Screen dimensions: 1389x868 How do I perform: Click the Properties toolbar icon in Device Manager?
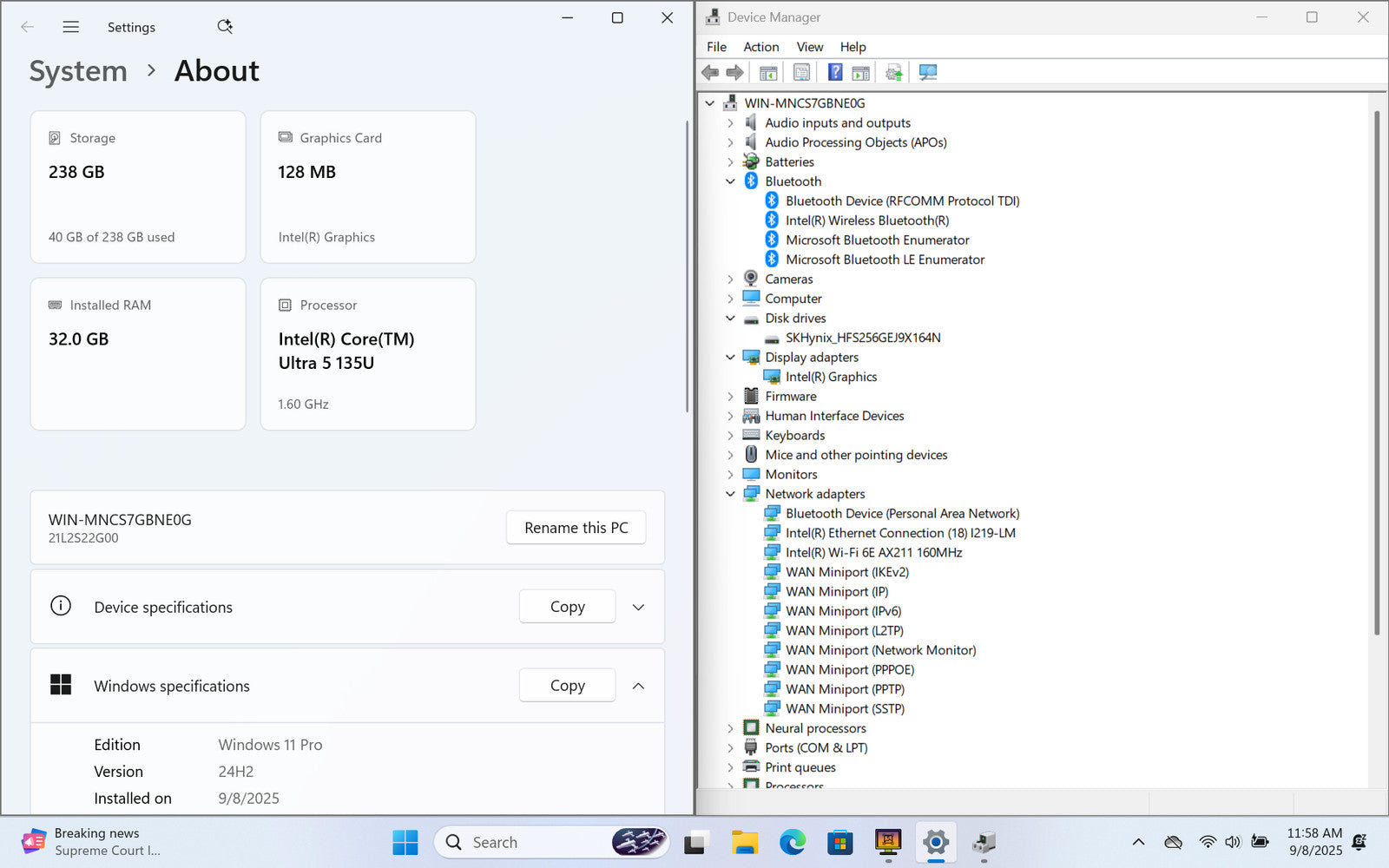coord(801,72)
